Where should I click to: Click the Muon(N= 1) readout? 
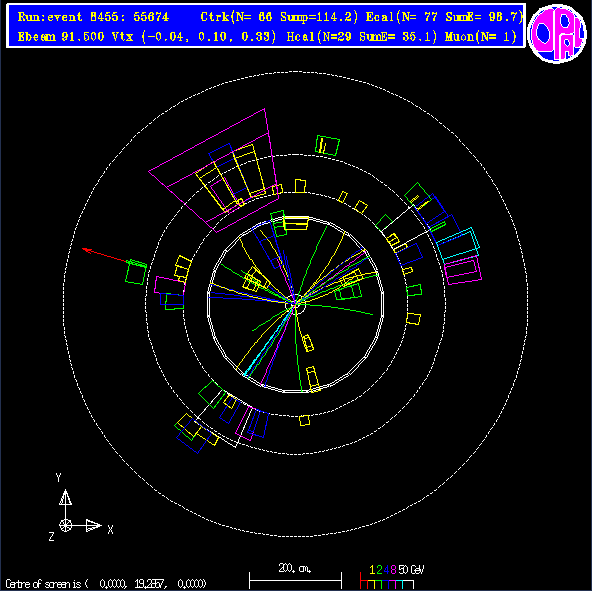pyautogui.click(x=481, y=37)
